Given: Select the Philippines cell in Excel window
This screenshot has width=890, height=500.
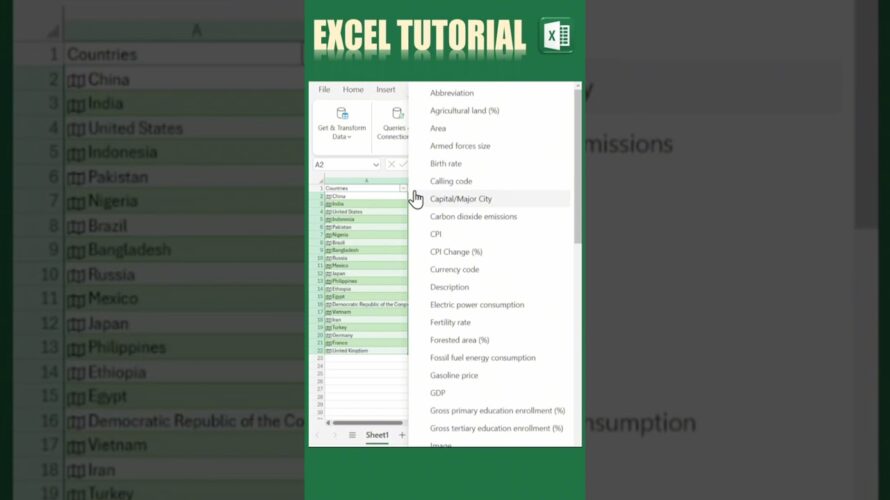Looking at the screenshot, I should click(366, 281).
